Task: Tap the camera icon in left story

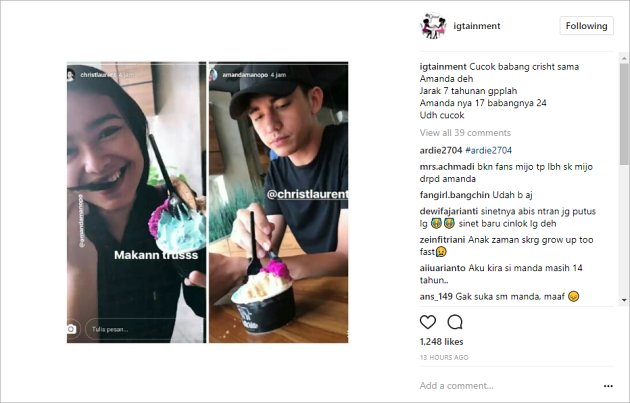Action: pos(71,329)
